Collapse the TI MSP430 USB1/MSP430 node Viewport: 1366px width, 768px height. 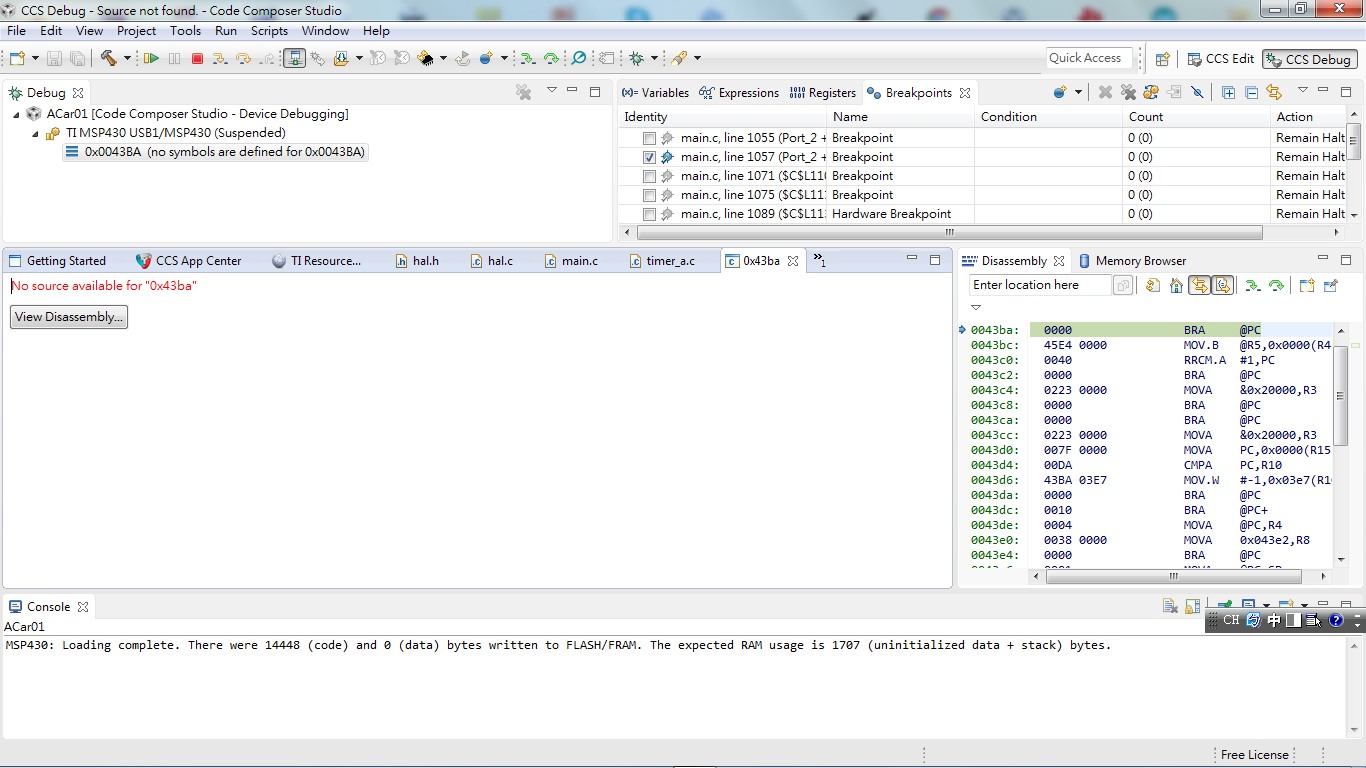(x=36, y=133)
